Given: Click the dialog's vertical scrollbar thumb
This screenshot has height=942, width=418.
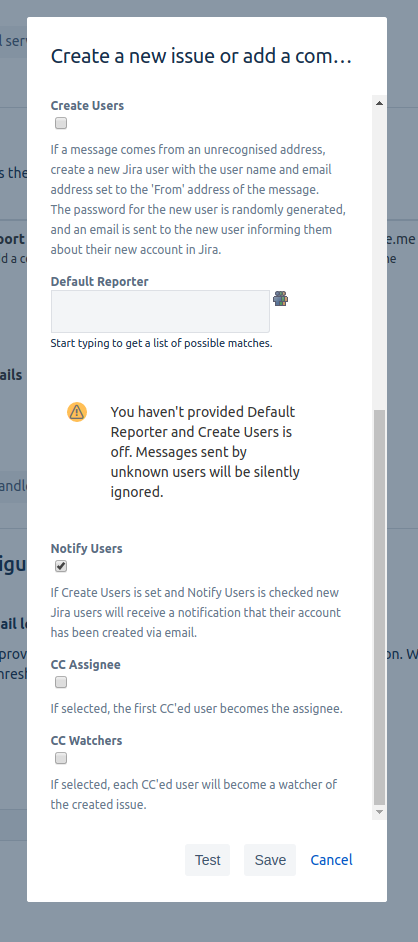Looking at the screenshot, I should [379, 607].
